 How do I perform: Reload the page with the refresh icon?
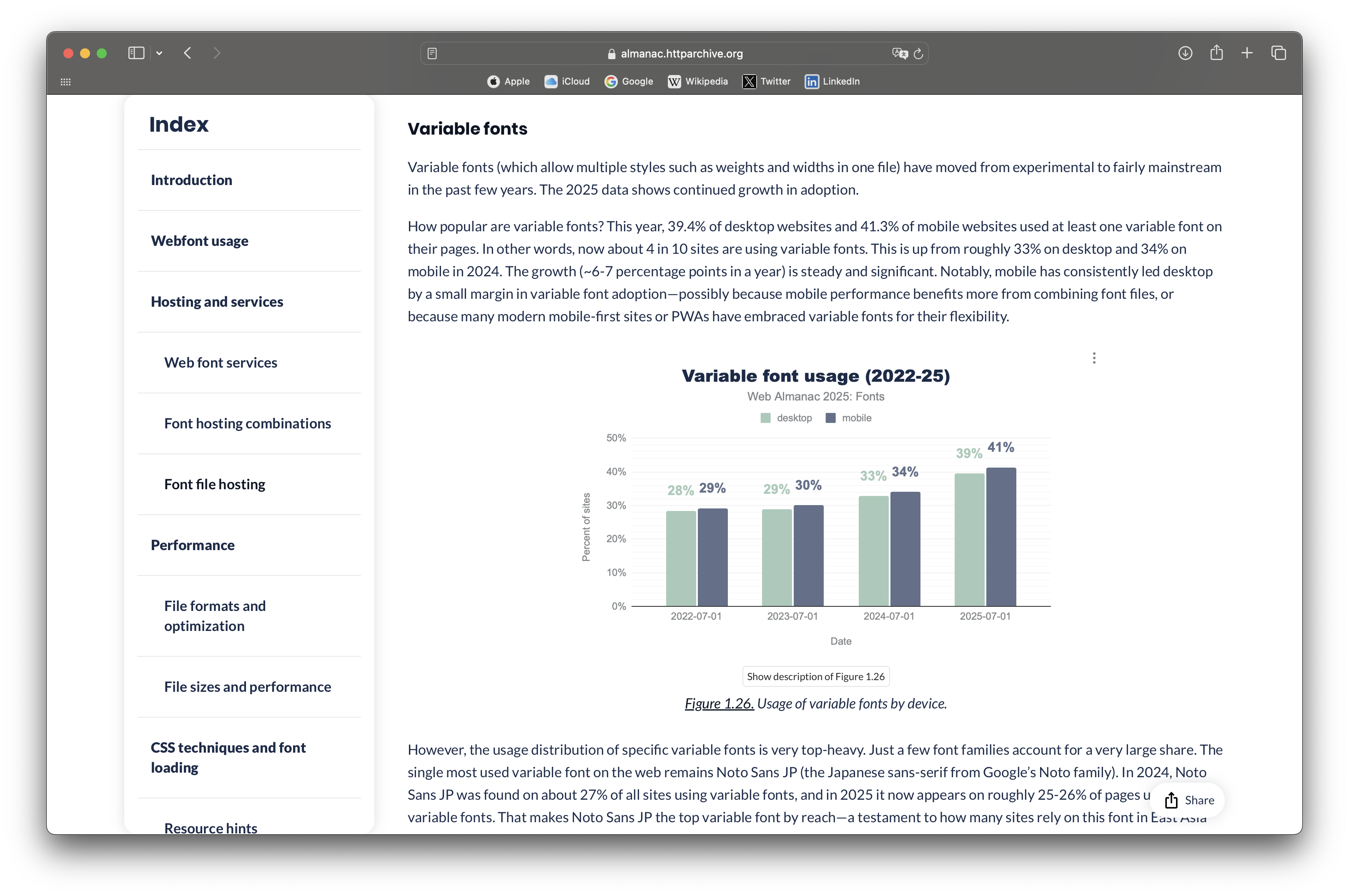pyautogui.click(x=918, y=54)
